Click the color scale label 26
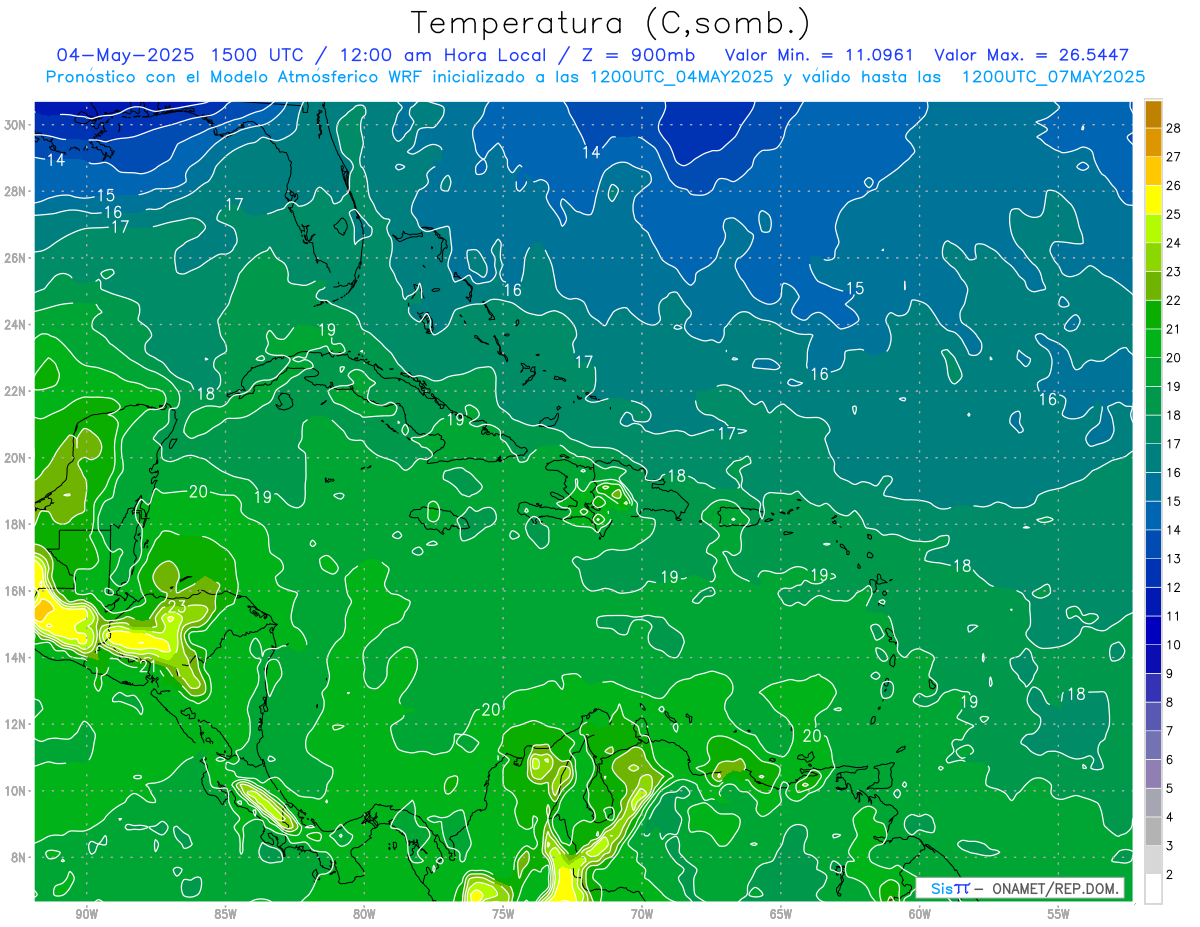Screen dimensions: 1200x927 (1175, 185)
